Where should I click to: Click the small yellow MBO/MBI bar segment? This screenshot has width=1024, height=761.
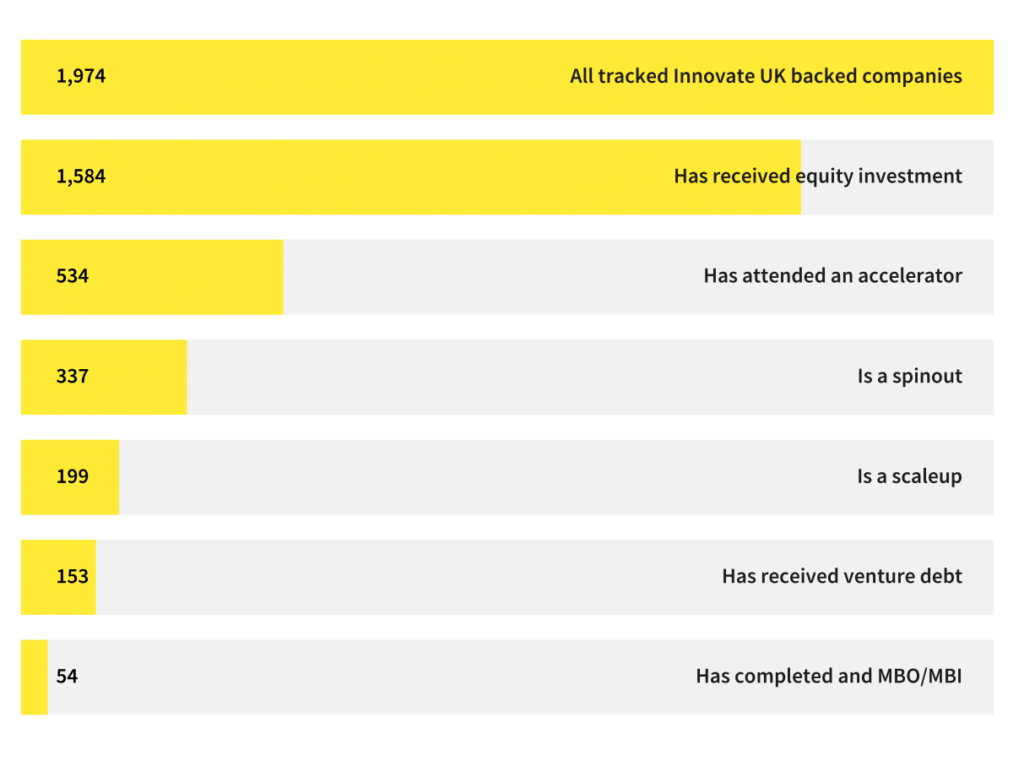pos(34,676)
